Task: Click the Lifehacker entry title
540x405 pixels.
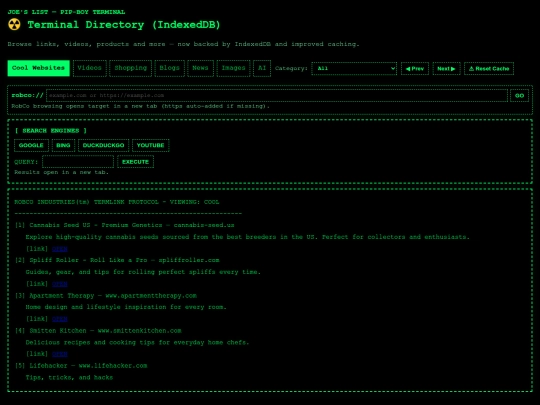Action: pyautogui.click(x=81, y=365)
